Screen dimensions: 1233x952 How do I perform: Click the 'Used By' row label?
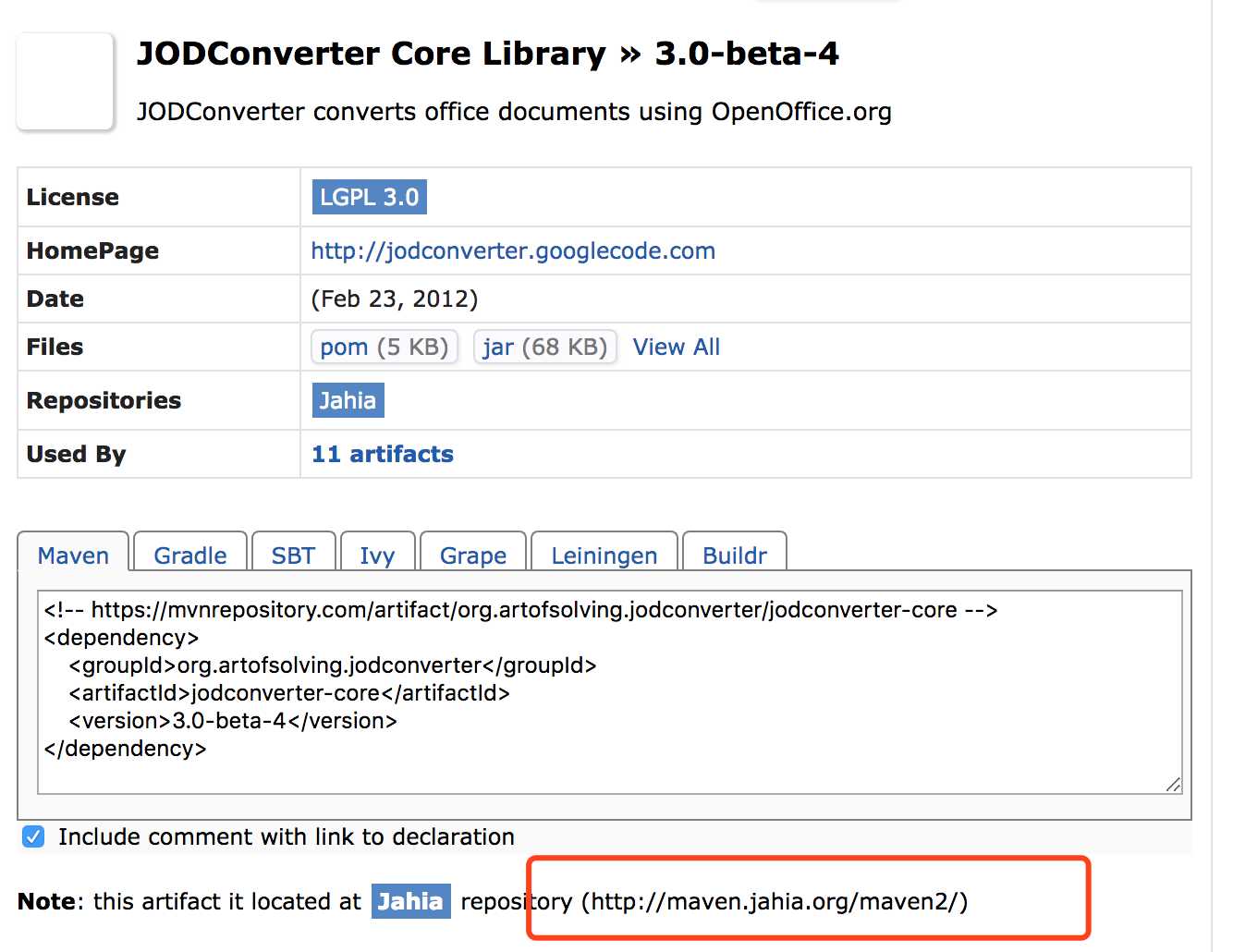76,454
